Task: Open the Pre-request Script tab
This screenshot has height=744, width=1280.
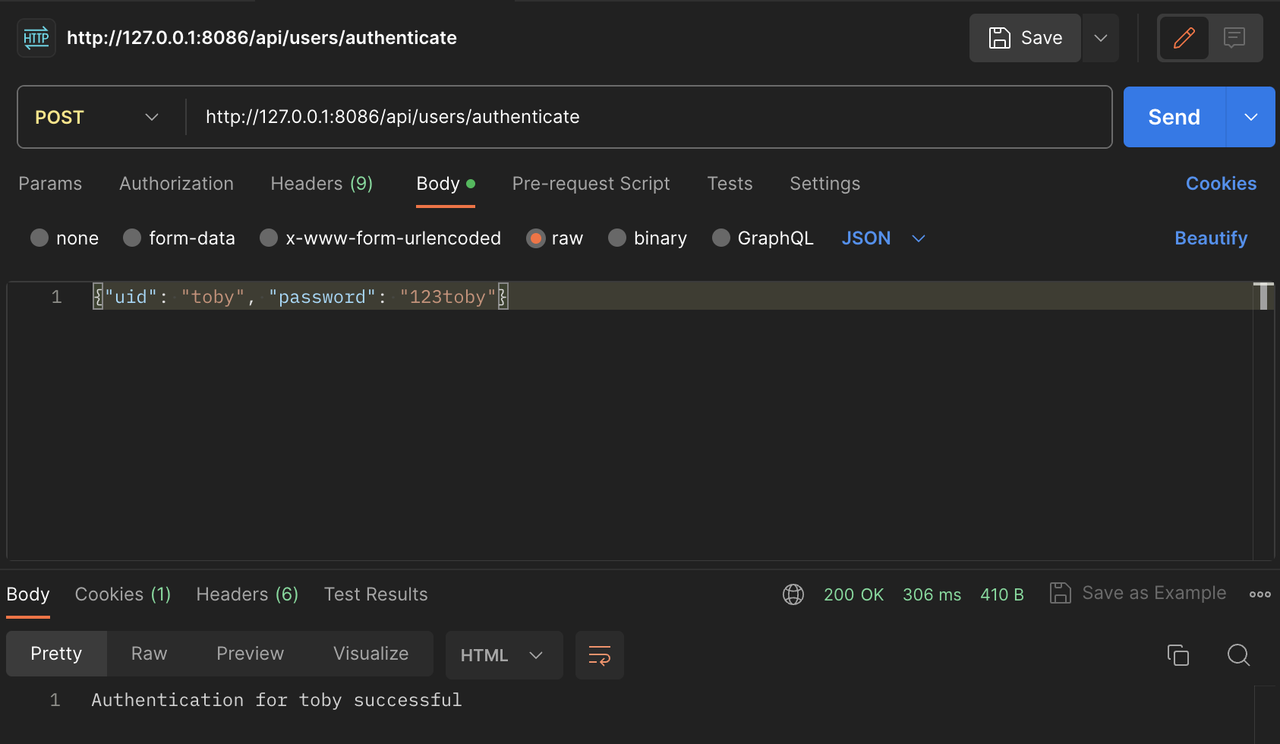Action: [x=591, y=183]
